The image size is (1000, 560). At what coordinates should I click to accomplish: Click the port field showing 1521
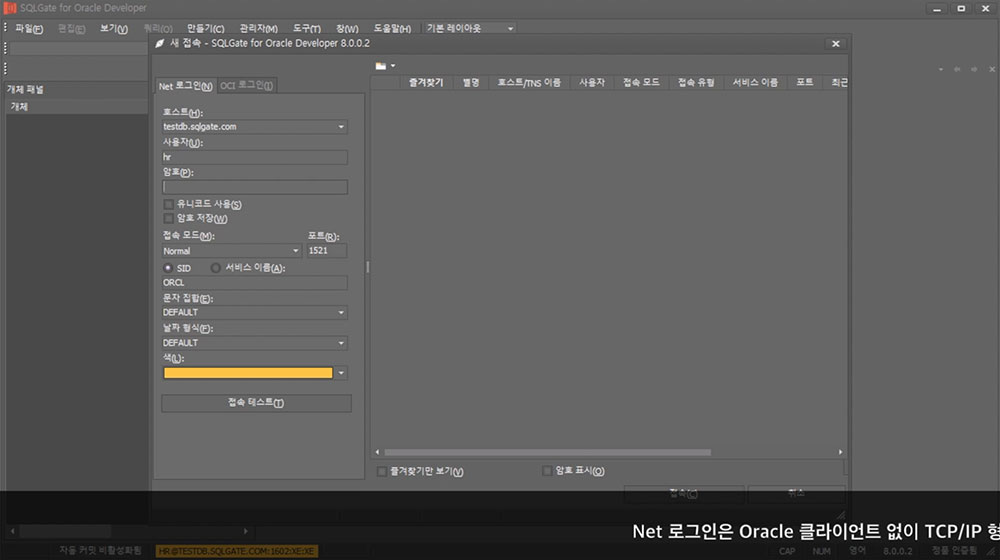(x=327, y=251)
